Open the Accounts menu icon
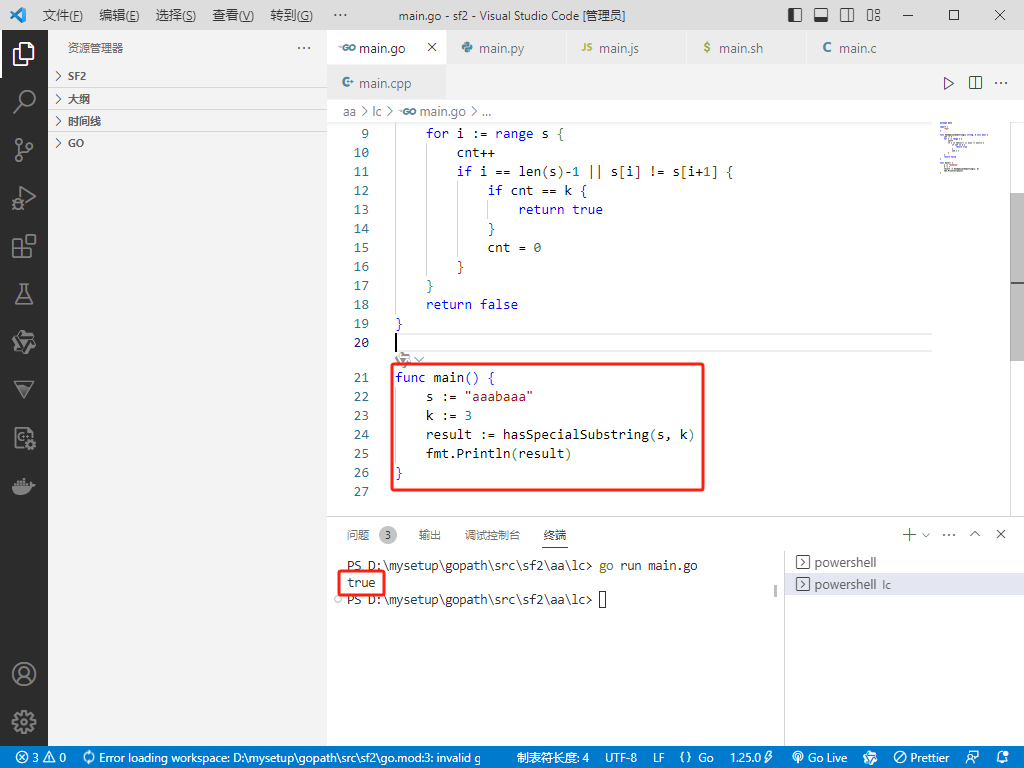Image resolution: width=1024 pixels, height=768 pixels. (24, 674)
